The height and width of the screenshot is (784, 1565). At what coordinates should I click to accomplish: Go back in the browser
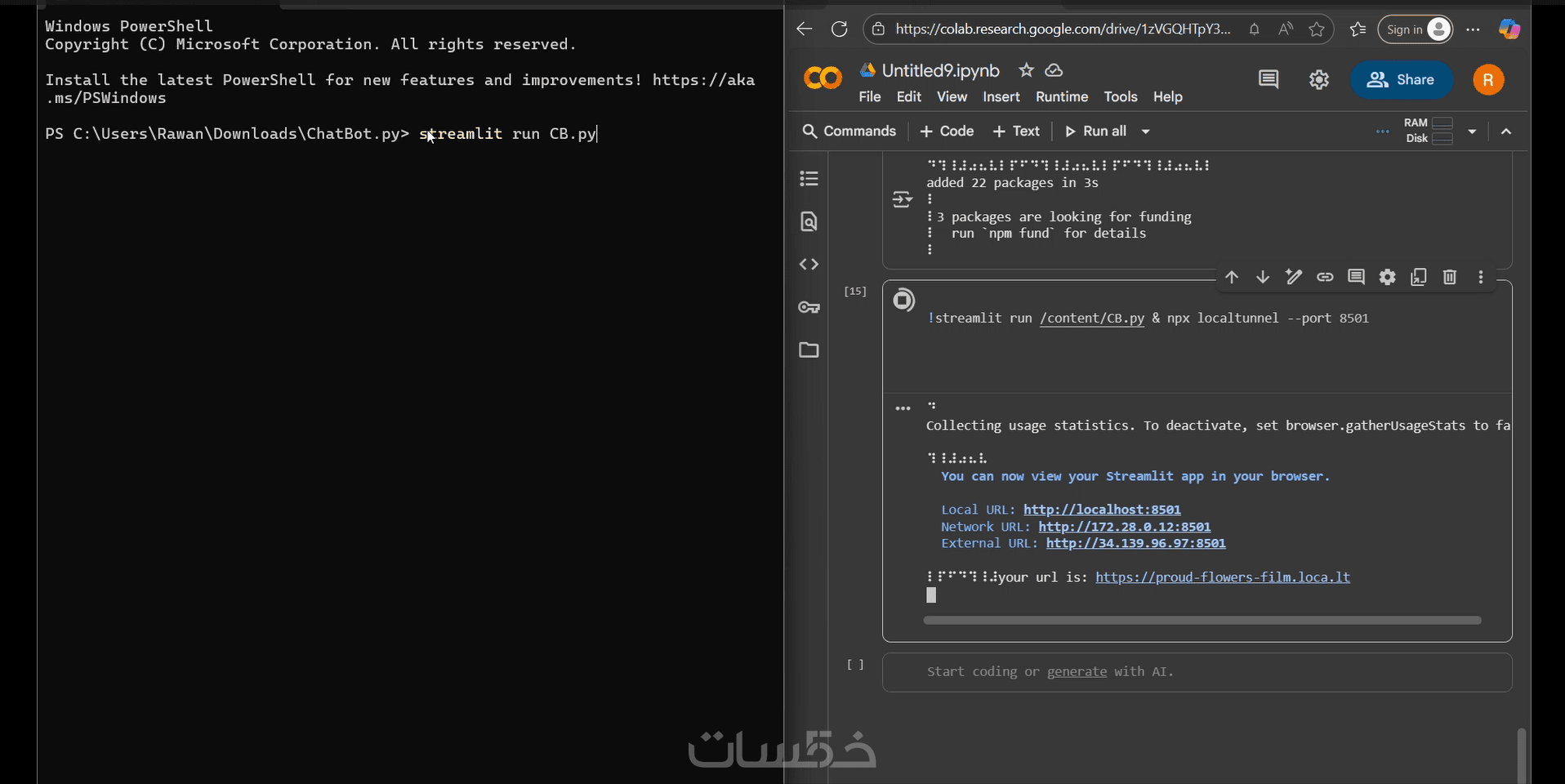click(805, 29)
